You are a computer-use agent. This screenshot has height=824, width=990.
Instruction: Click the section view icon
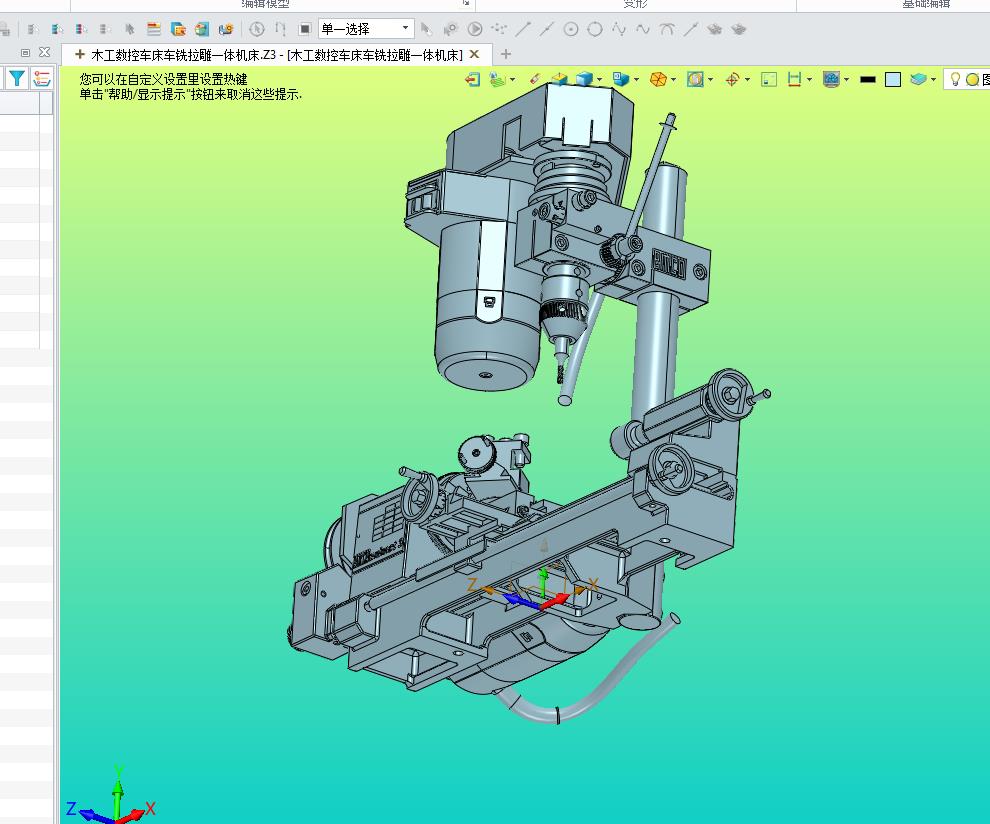[x=695, y=79]
